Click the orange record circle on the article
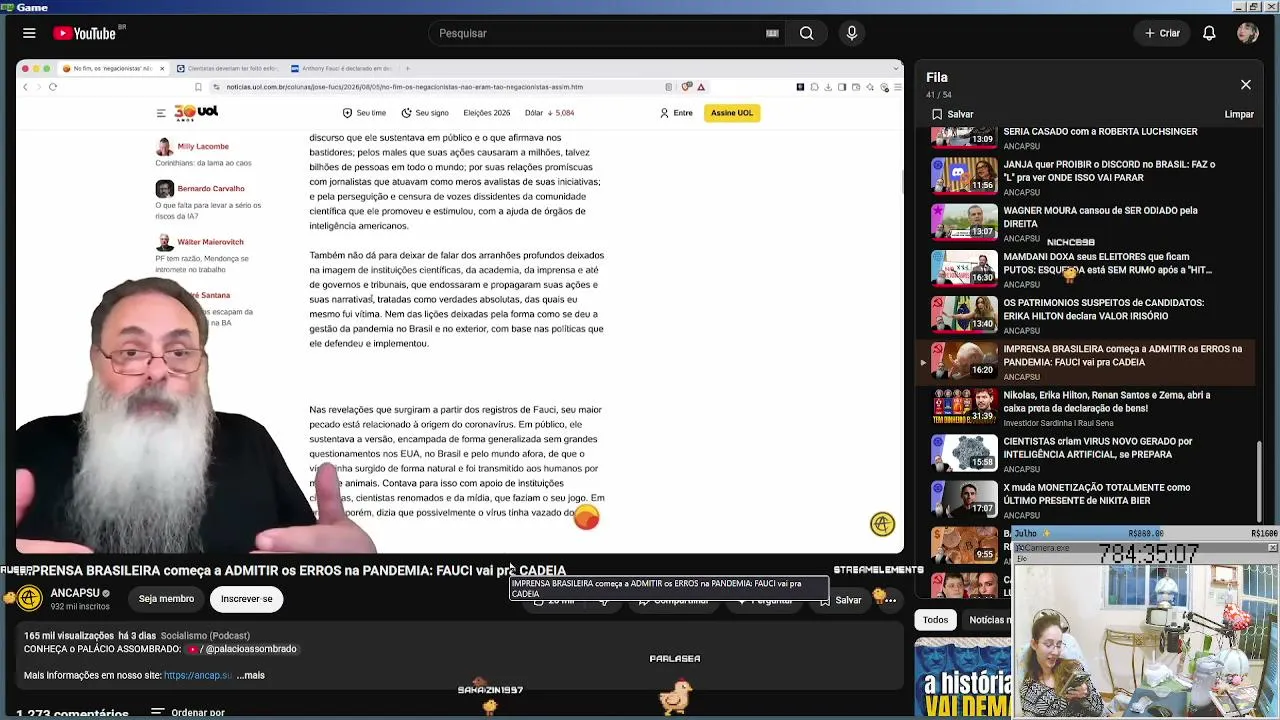 587,517
